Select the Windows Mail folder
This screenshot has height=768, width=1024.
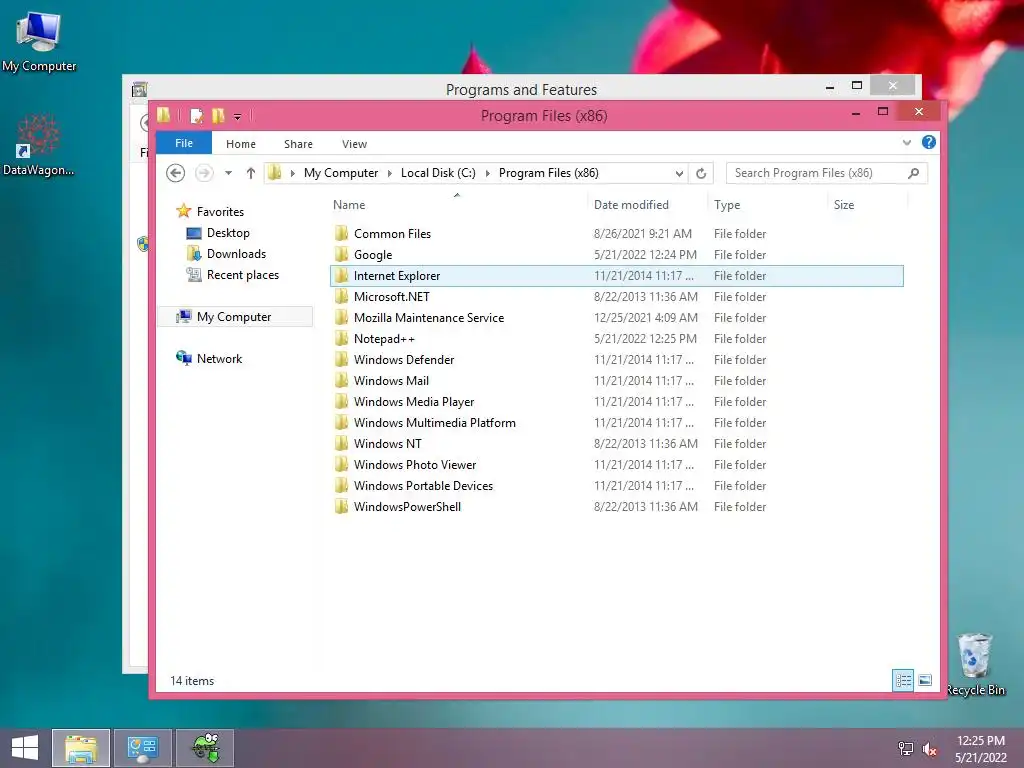617,381
